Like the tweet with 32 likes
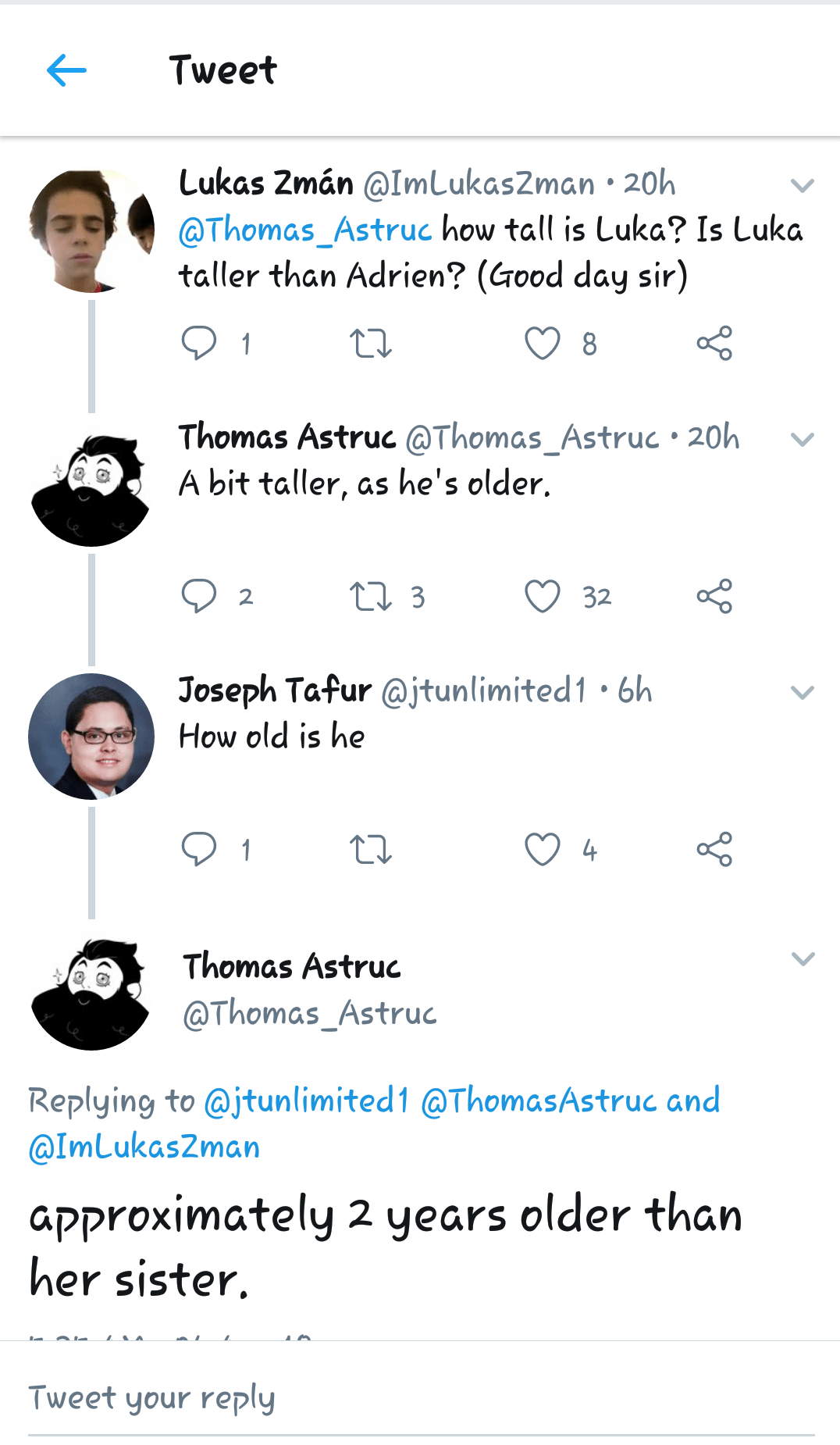Image resolution: width=840 pixels, height=1445 pixels. pos(543,597)
